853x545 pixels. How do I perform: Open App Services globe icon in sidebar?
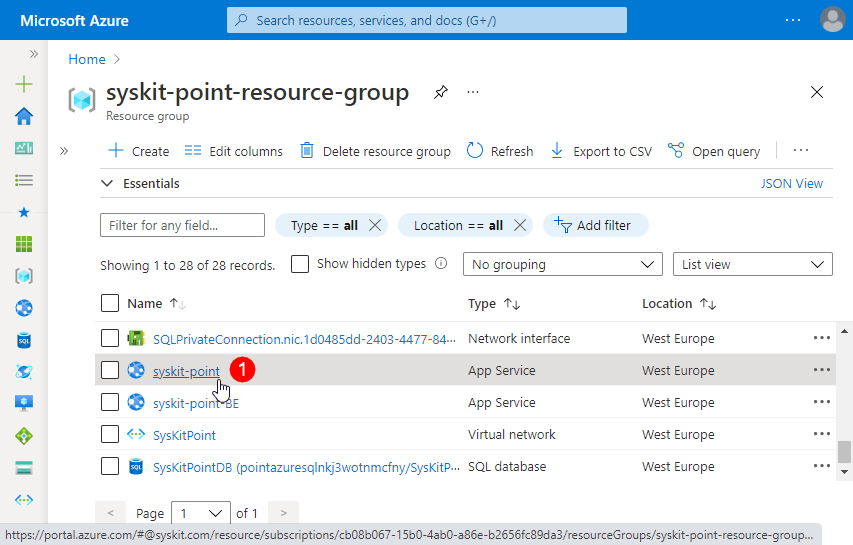(24, 308)
